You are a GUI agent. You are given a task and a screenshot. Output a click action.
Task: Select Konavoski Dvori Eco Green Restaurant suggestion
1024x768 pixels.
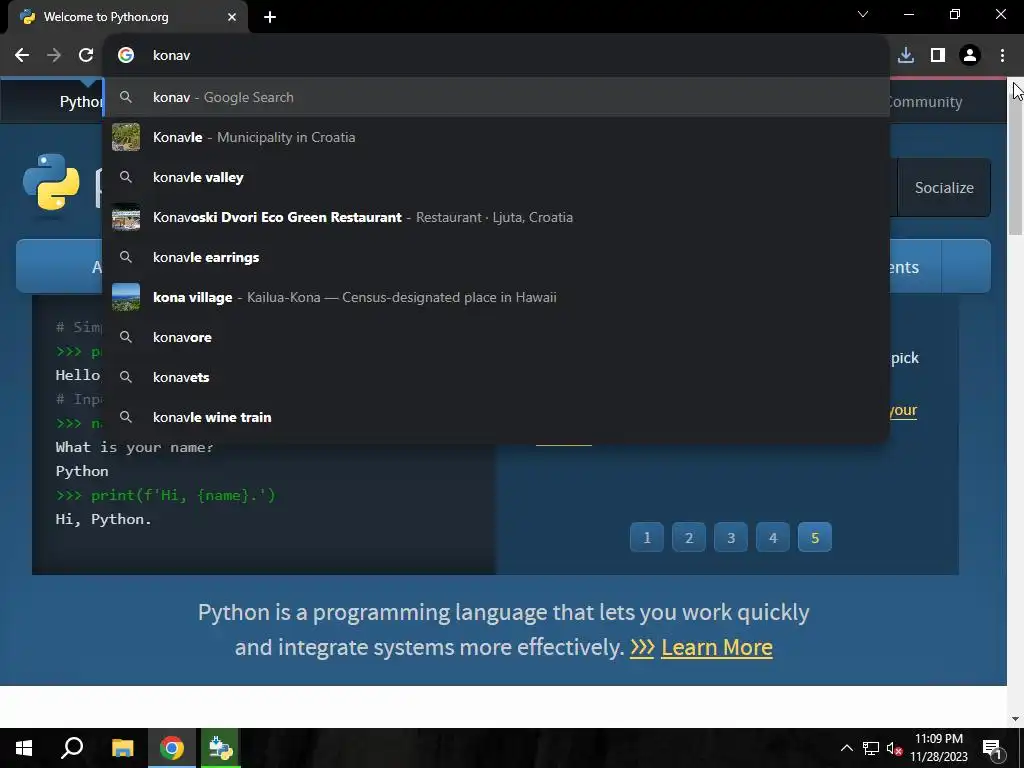tap(497, 217)
